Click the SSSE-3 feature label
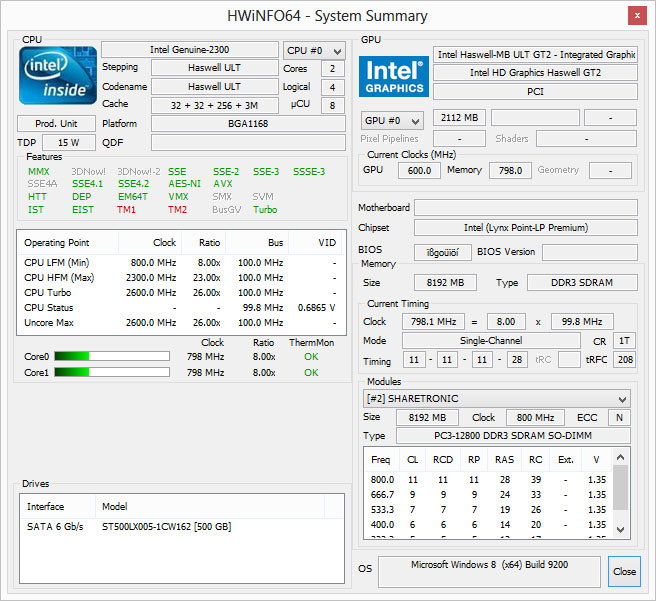The image size is (656, 601). pos(309,172)
